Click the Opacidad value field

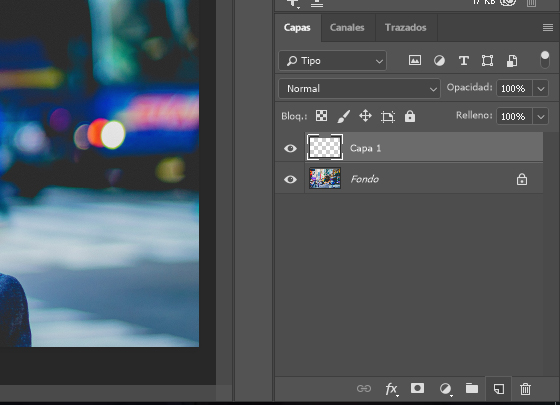514,88
